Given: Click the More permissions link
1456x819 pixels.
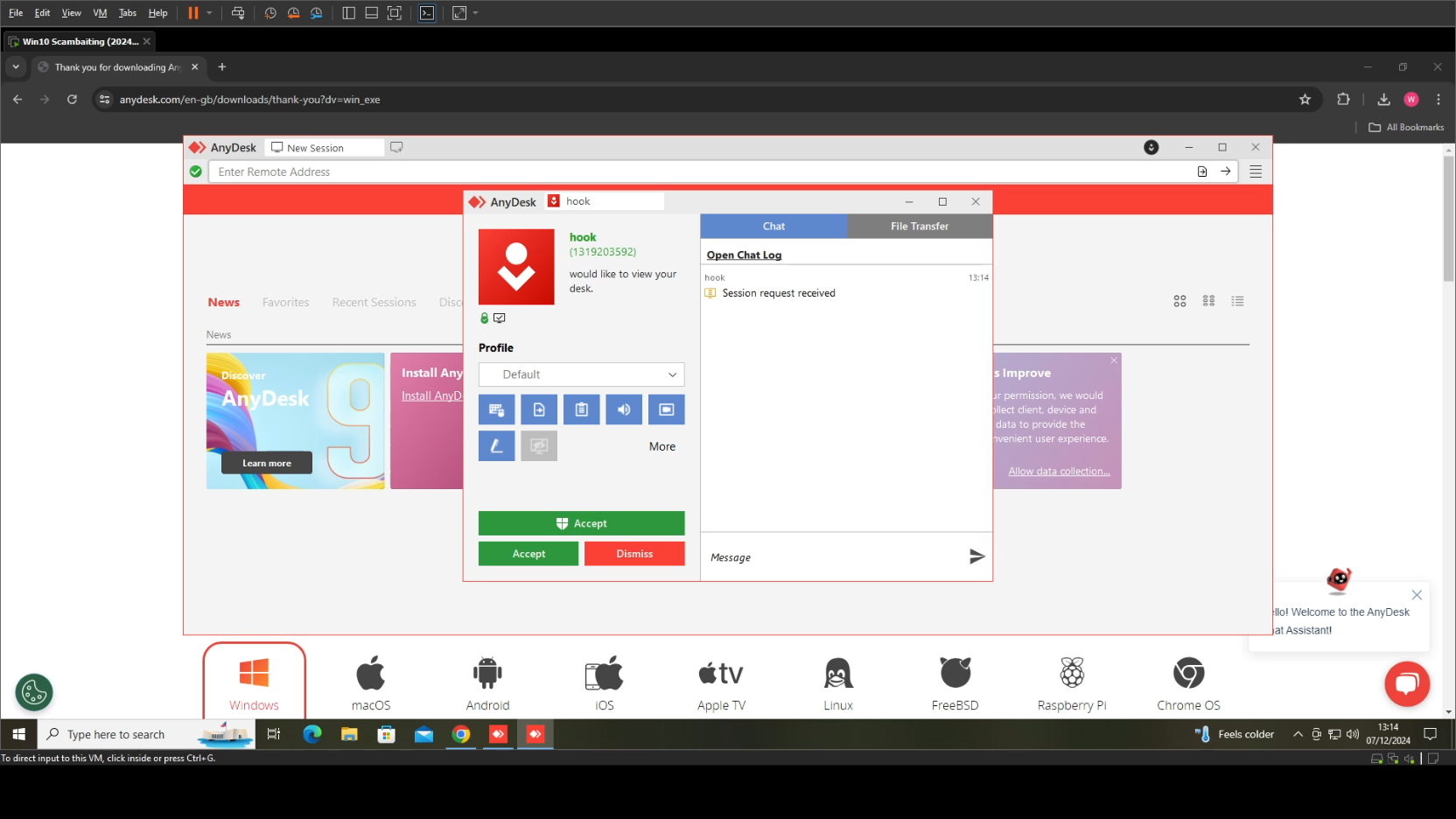Looking at the screenshot, I should pyautogui.click(x=662, y=446).
